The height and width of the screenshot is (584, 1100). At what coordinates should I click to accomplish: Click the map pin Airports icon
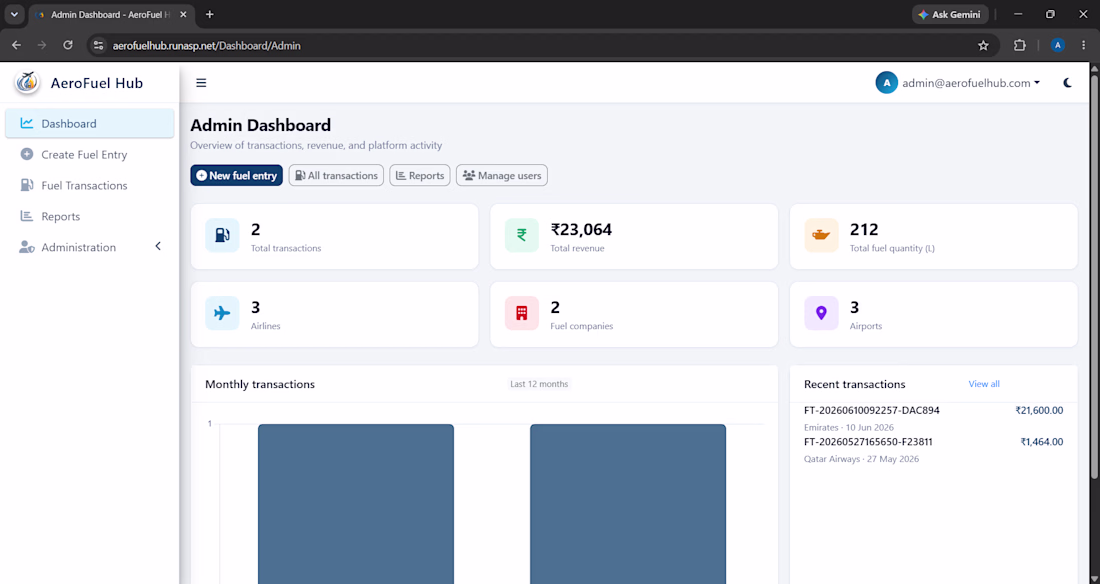821,313
